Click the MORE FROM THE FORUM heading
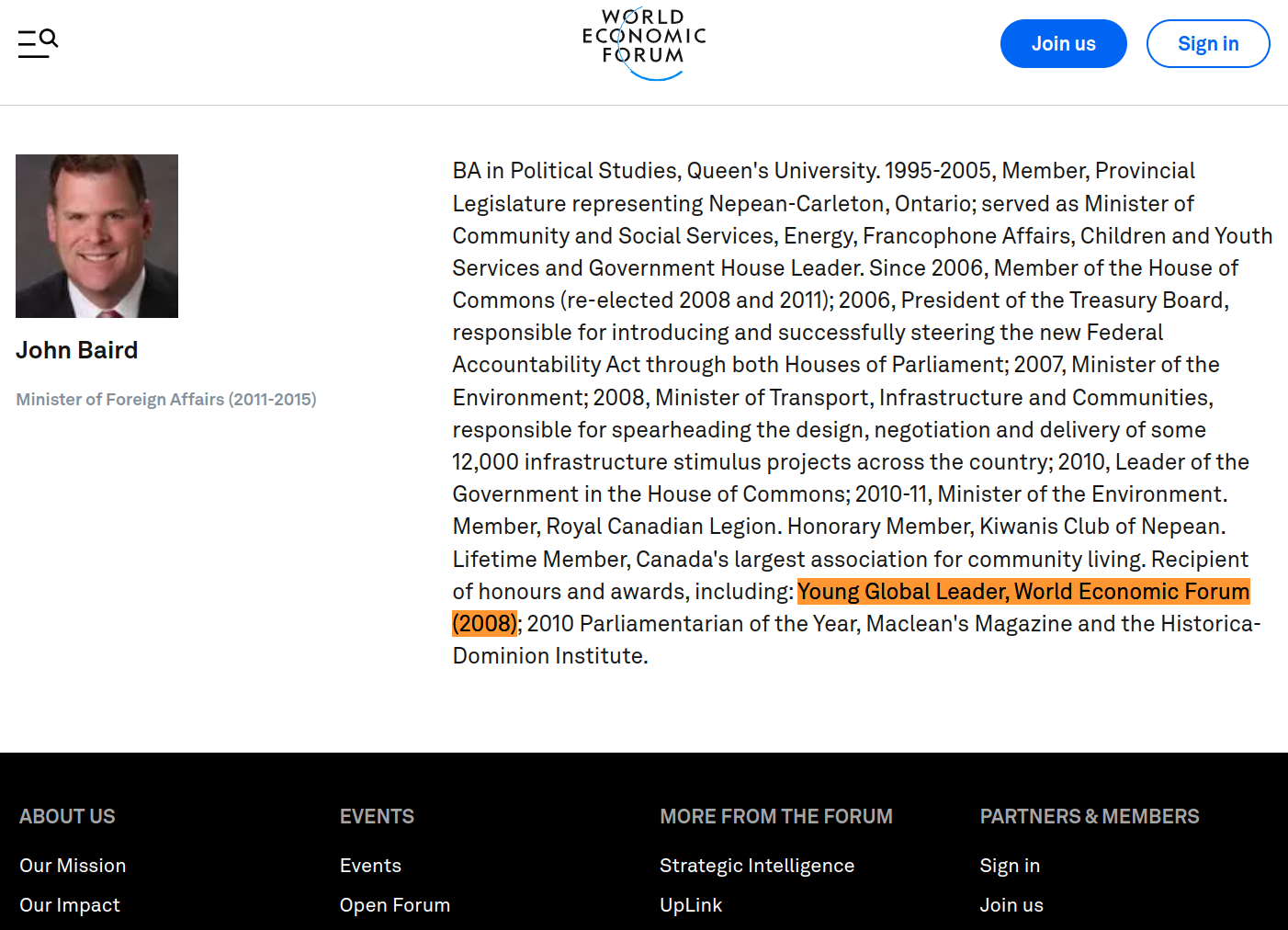1288x930 pixels. point(776,816)
